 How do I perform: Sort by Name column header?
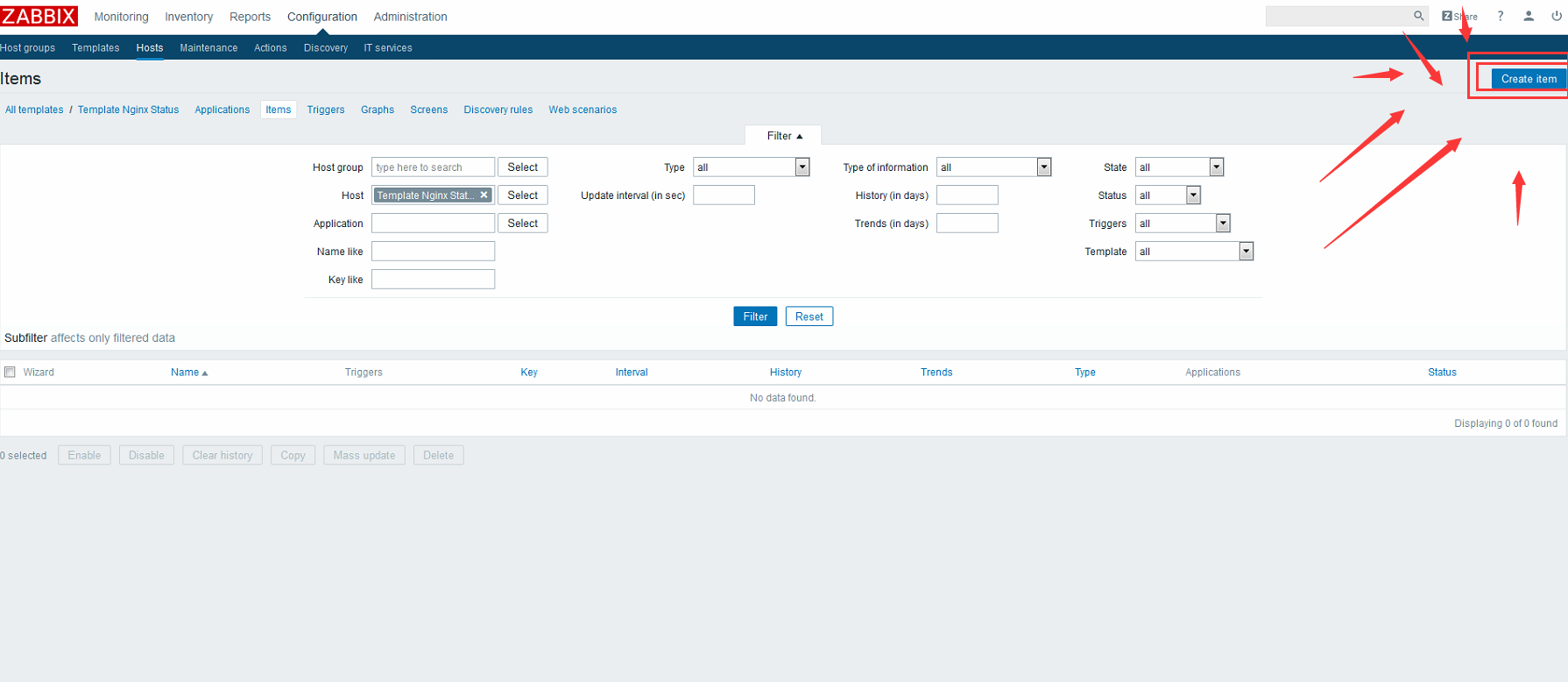[x=189, y=373]
